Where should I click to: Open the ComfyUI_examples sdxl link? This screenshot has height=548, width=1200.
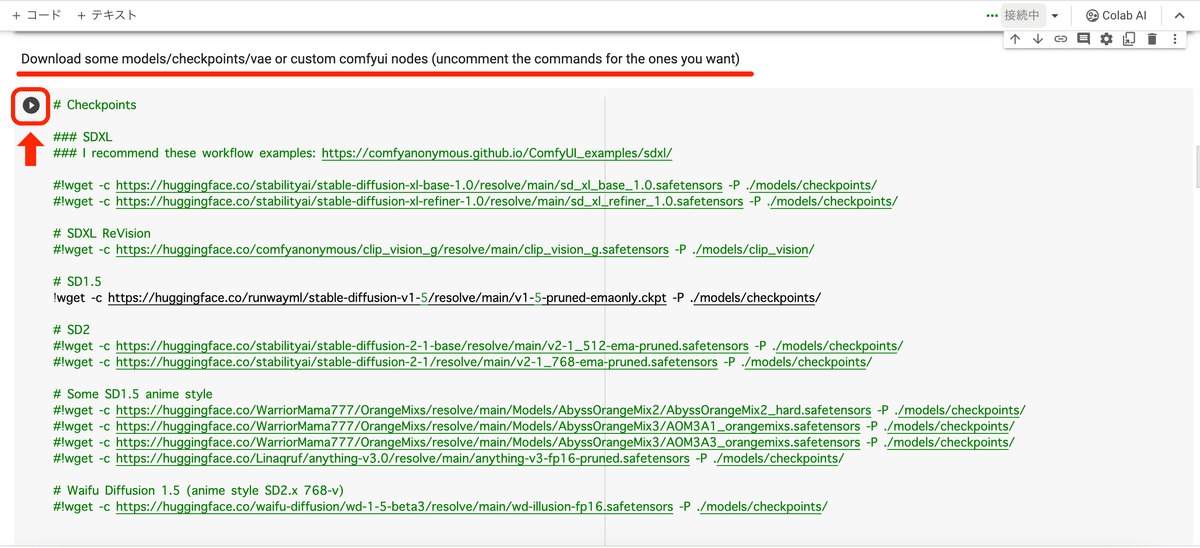click(x=497, y=153)
